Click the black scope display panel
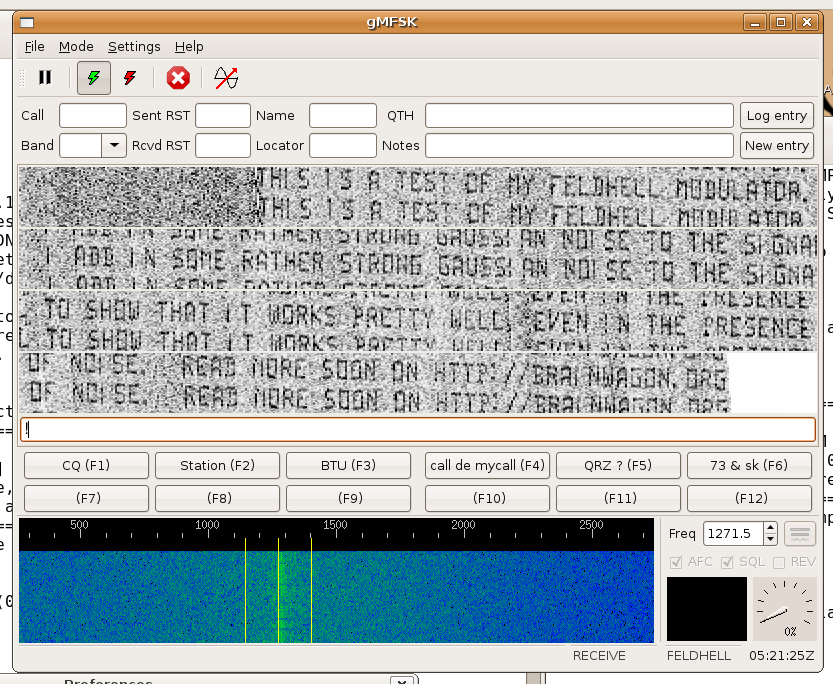The image size is (833, 684). click(707, 609)
